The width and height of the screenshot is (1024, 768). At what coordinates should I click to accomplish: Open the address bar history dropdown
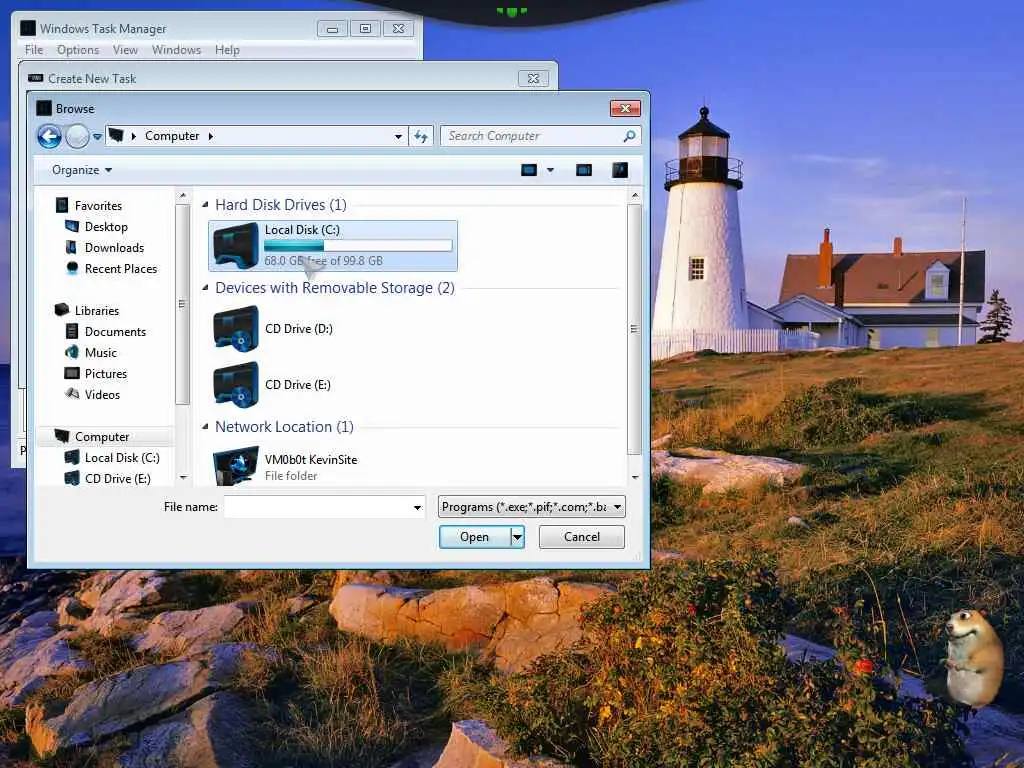[398, 136]
